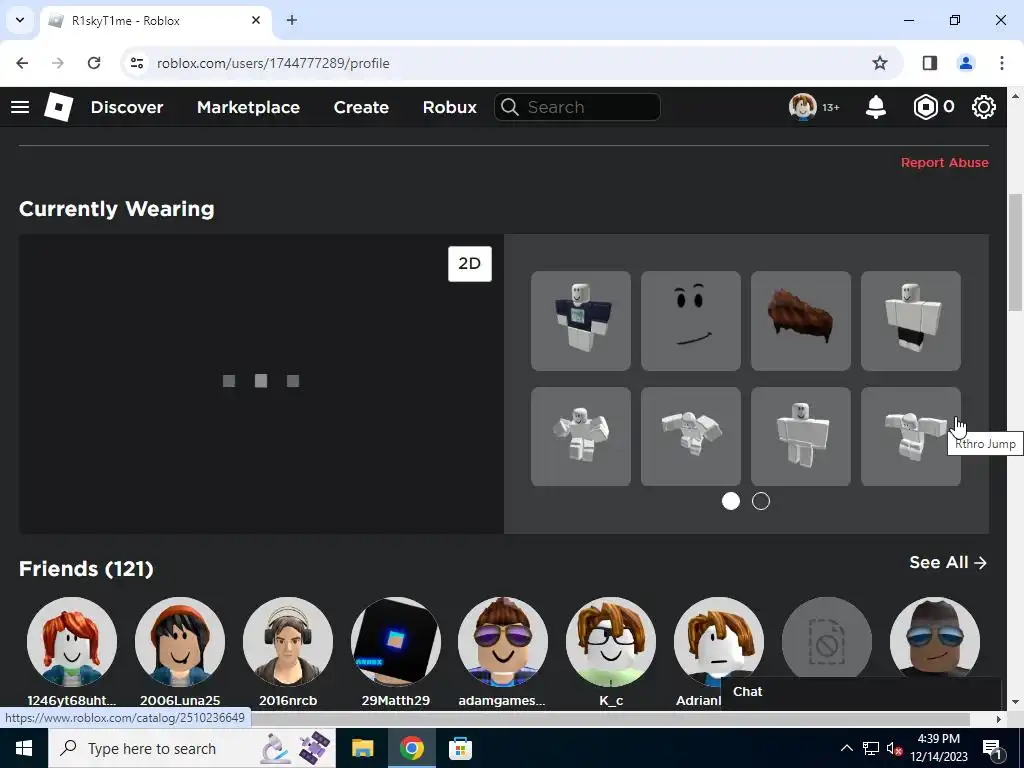Image resolution: width=1024 pixels, height=768 pixels.
Task: Open Chrome profile account icon
Action: (x=966, y=63)
